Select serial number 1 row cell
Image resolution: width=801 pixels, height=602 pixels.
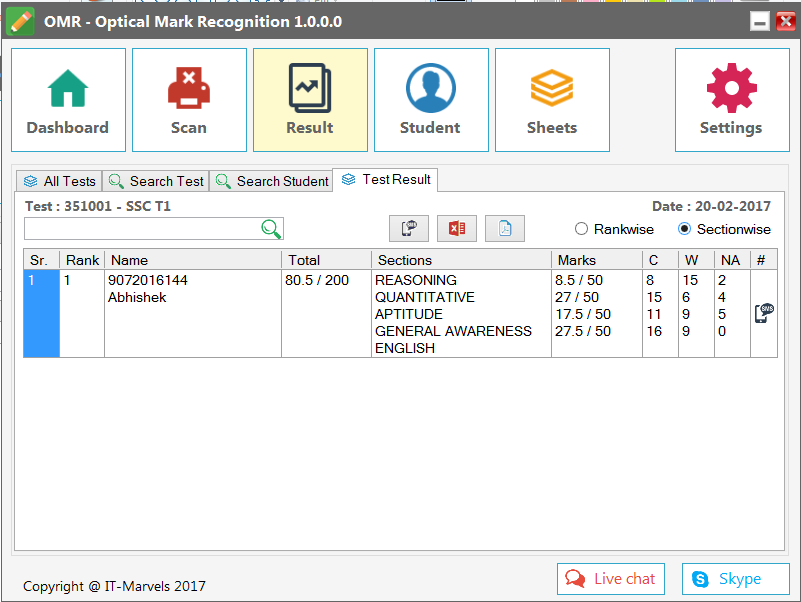coord(42,313)
